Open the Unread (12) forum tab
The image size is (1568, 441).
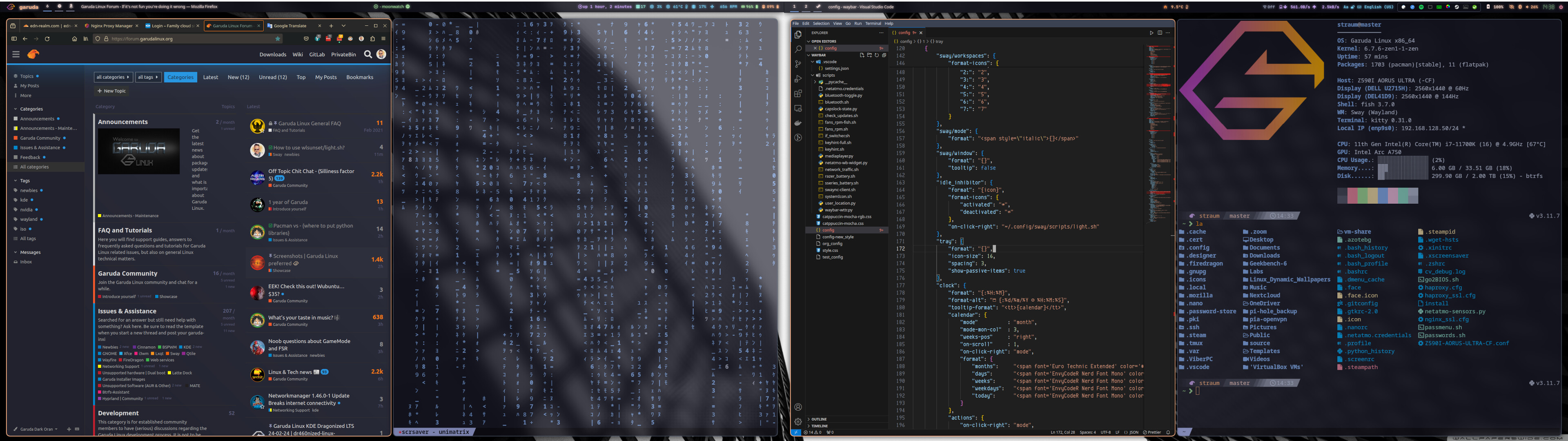pyautogui.click(x=273, y=77)
